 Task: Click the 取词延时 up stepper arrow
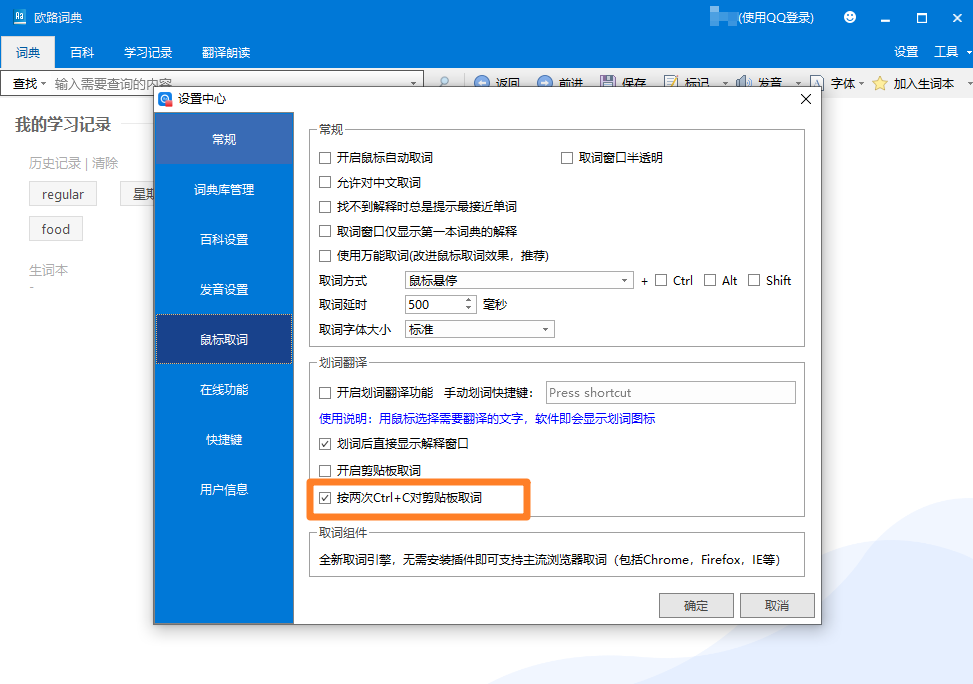(x=469, y=300)
